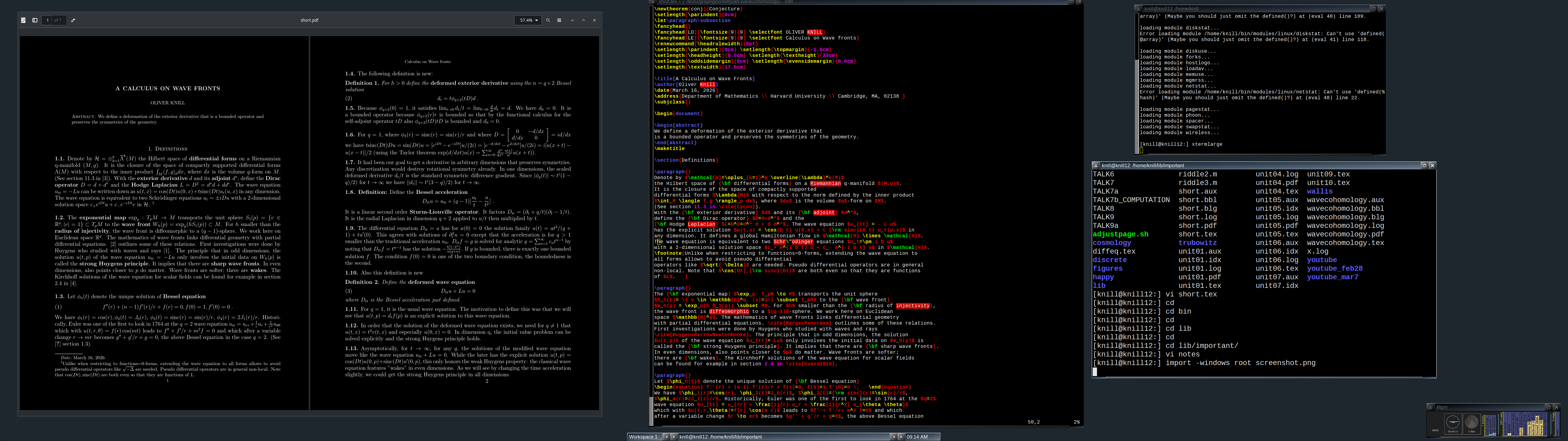The width and height of the screenshot is (1568, 441).
Task: Click the PDF document file icon
Action: [x=23, y=20]
